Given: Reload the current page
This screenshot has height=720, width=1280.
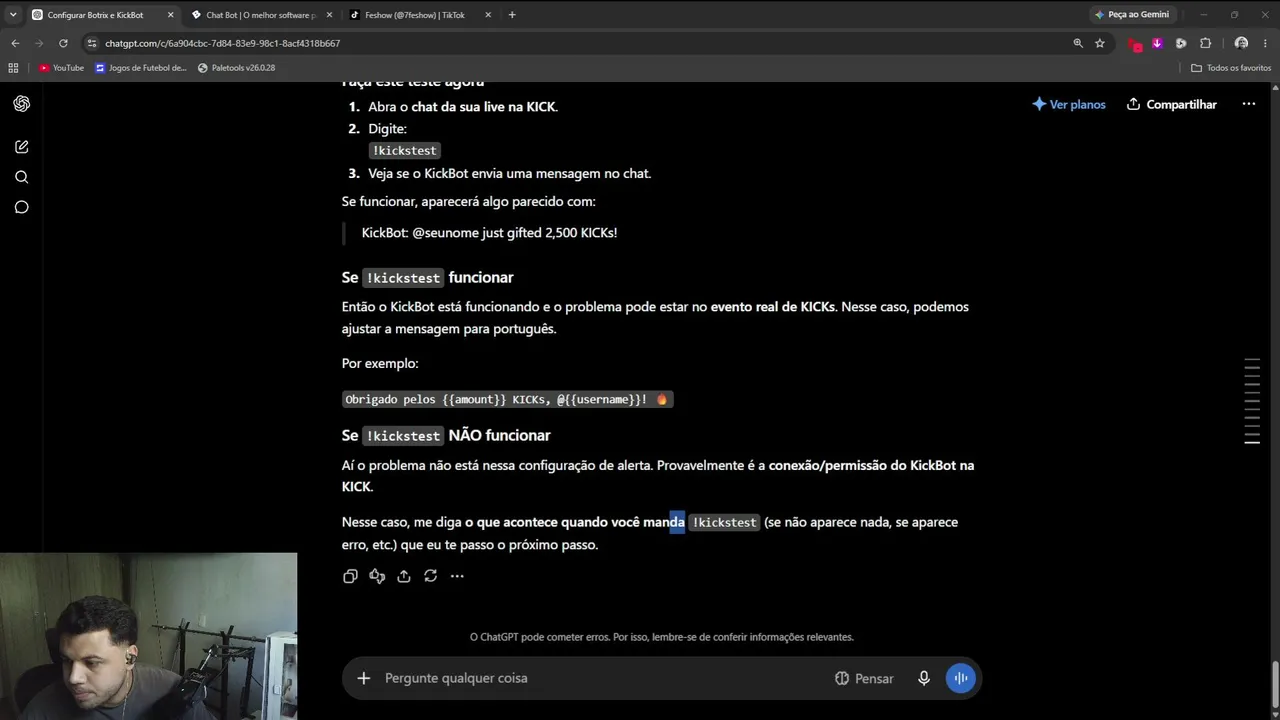Looking at the screenshot, I should [x=63, y=43].
